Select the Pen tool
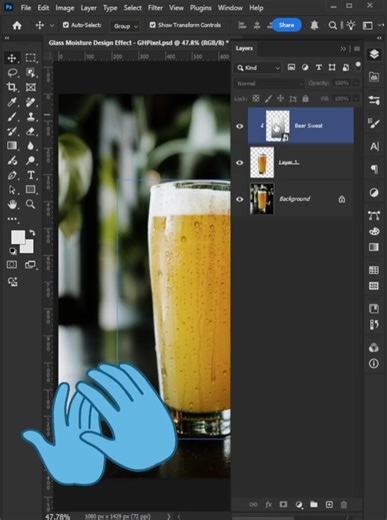Viewport: 387px width, 520px height. [12, 175]
